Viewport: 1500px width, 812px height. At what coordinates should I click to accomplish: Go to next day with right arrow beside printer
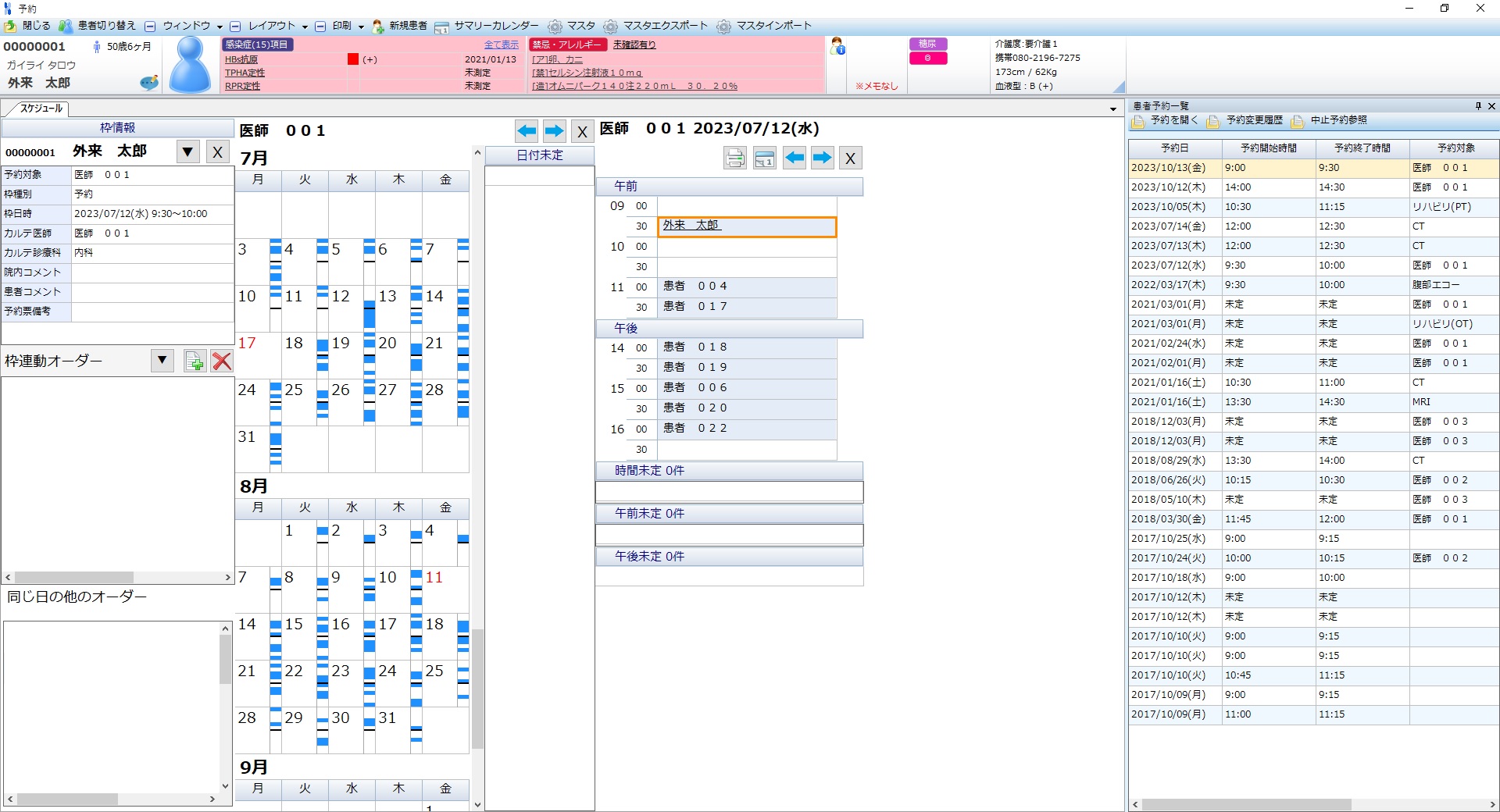[822, 158]
